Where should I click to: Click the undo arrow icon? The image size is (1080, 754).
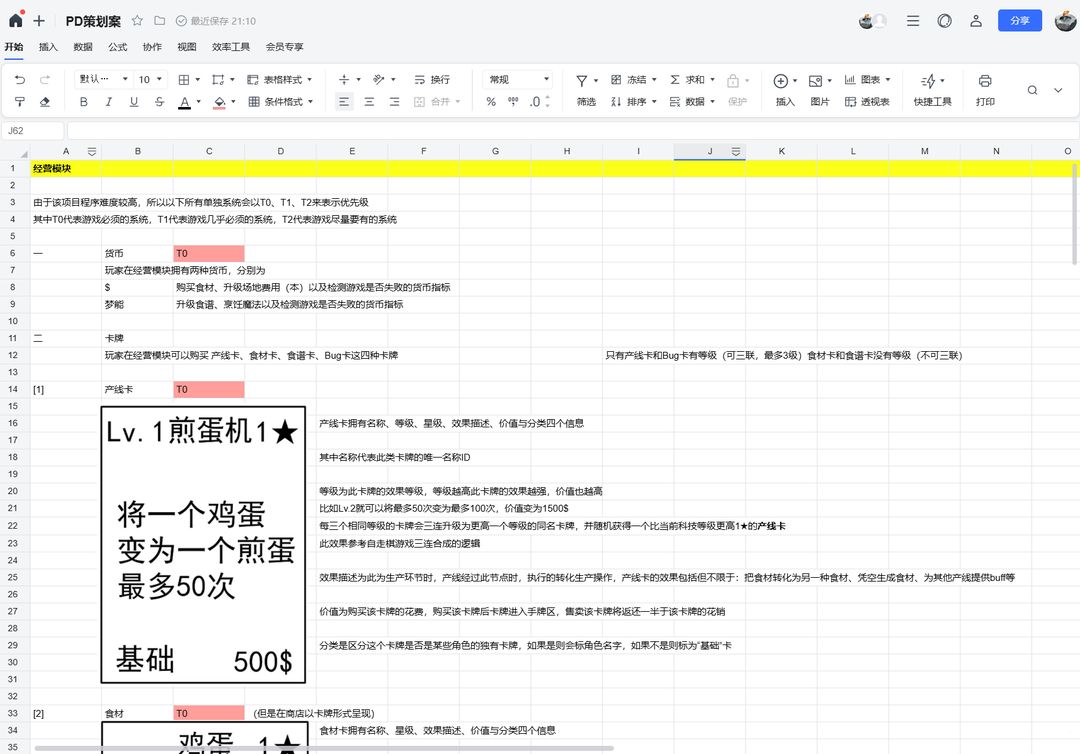coord(20,80)
